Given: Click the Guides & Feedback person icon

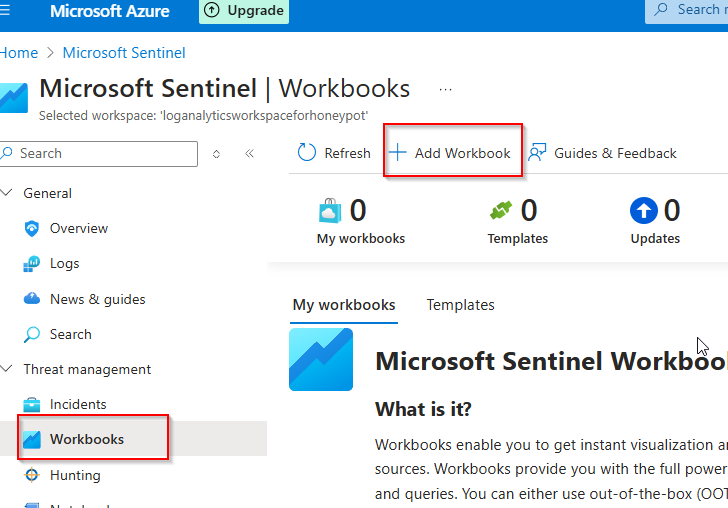Looking at the screenshot, I should tap(537, 153).
